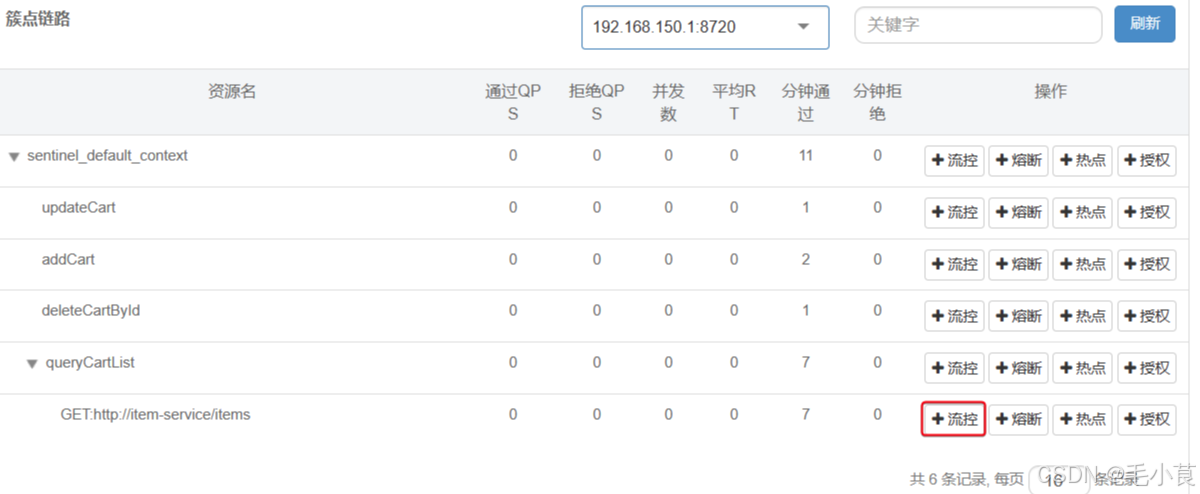Add 熔断 rule for updateCart

pos(1018,212)
